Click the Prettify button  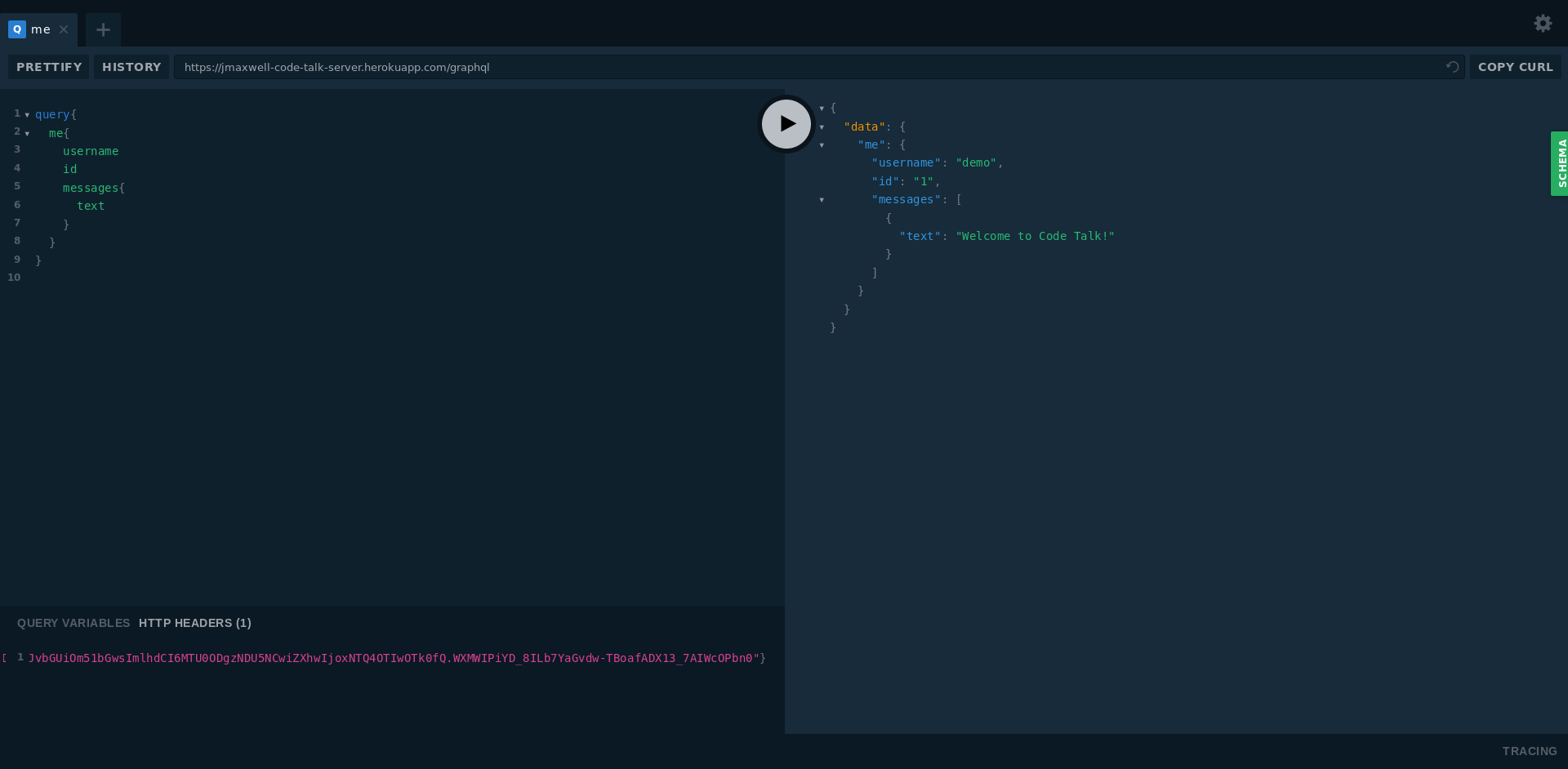(49, 67)
